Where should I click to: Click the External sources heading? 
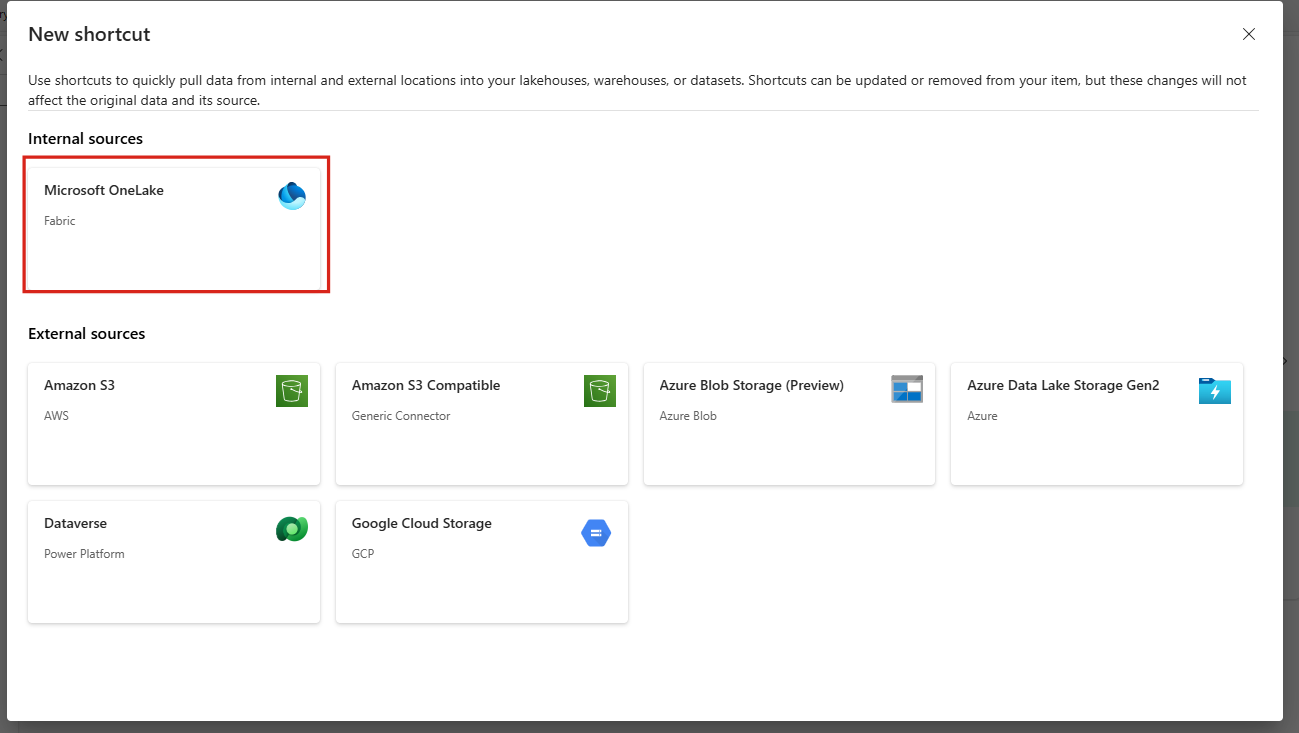tap(87, 334)
